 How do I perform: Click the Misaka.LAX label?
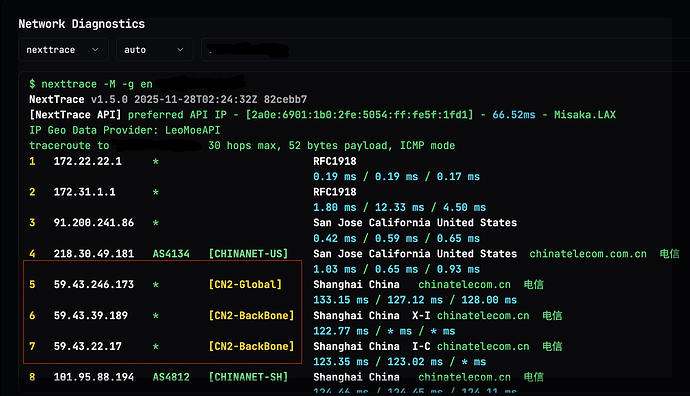585,115
